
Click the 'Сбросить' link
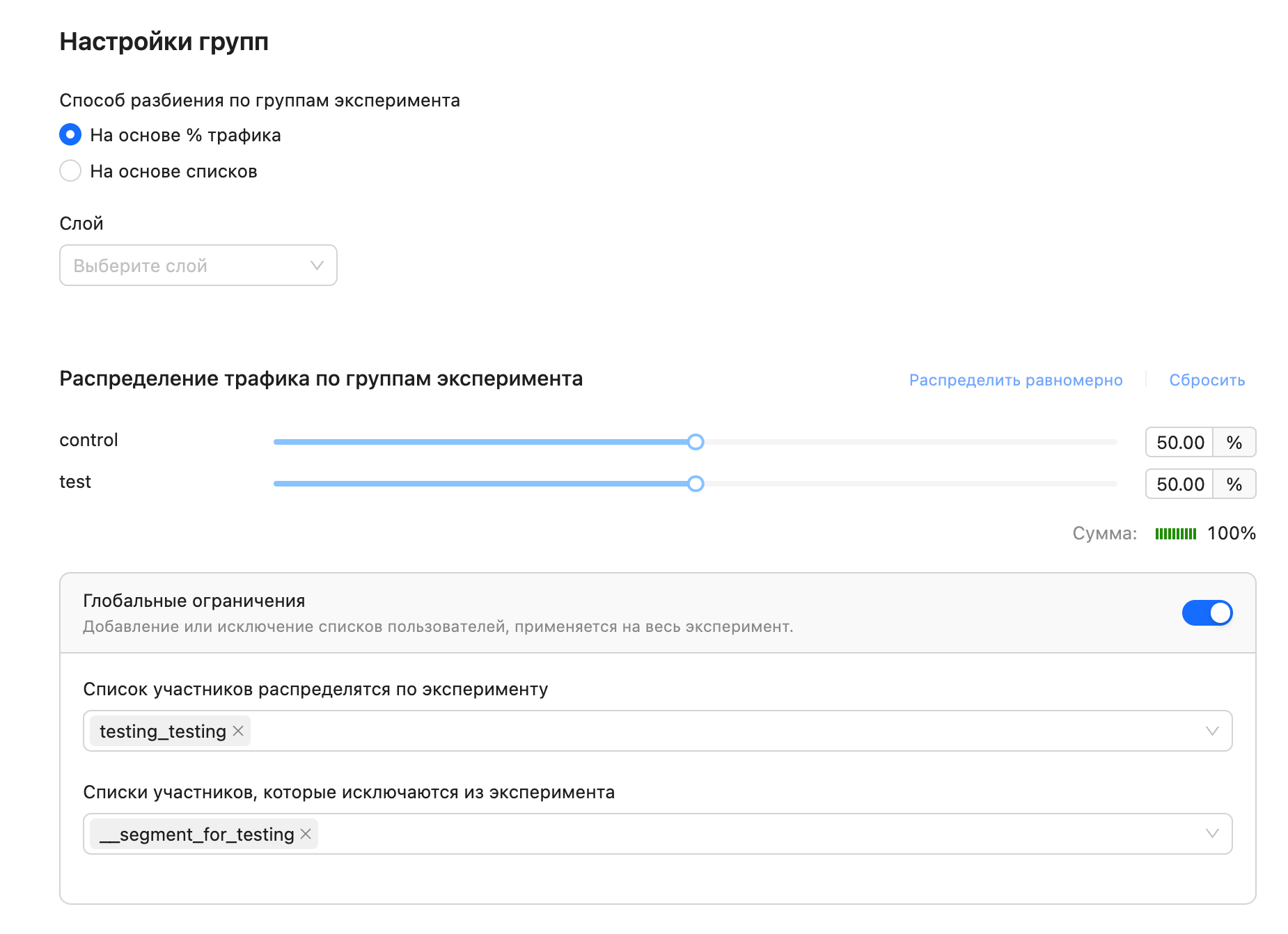coord(1207,380)
